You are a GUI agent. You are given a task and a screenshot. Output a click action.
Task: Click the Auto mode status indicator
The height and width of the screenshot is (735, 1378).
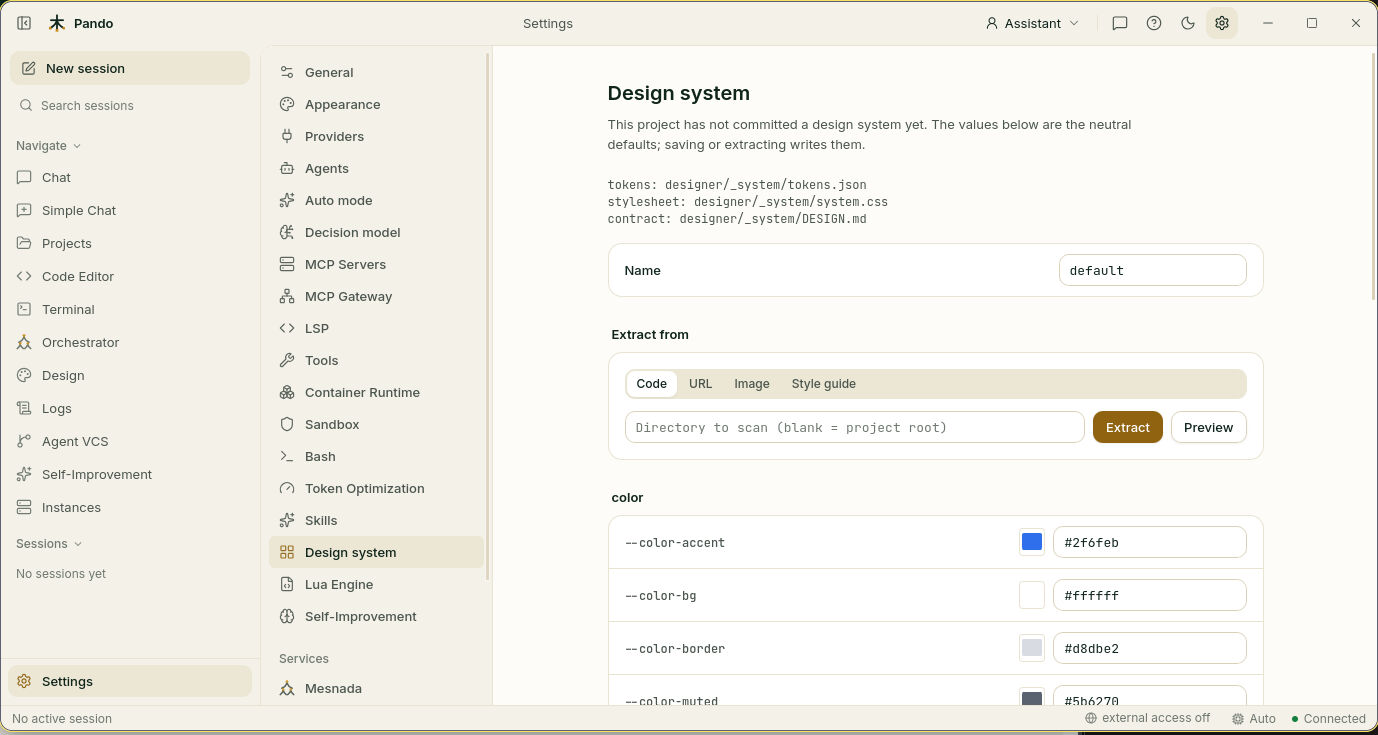click(x=1254, y=719)
